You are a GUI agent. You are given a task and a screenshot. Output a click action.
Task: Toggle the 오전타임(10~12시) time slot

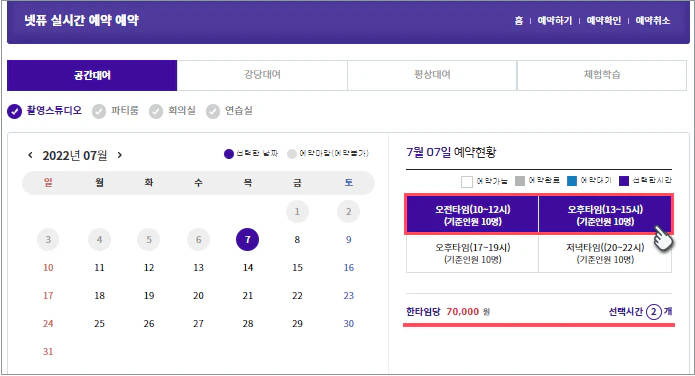point(472,215)
